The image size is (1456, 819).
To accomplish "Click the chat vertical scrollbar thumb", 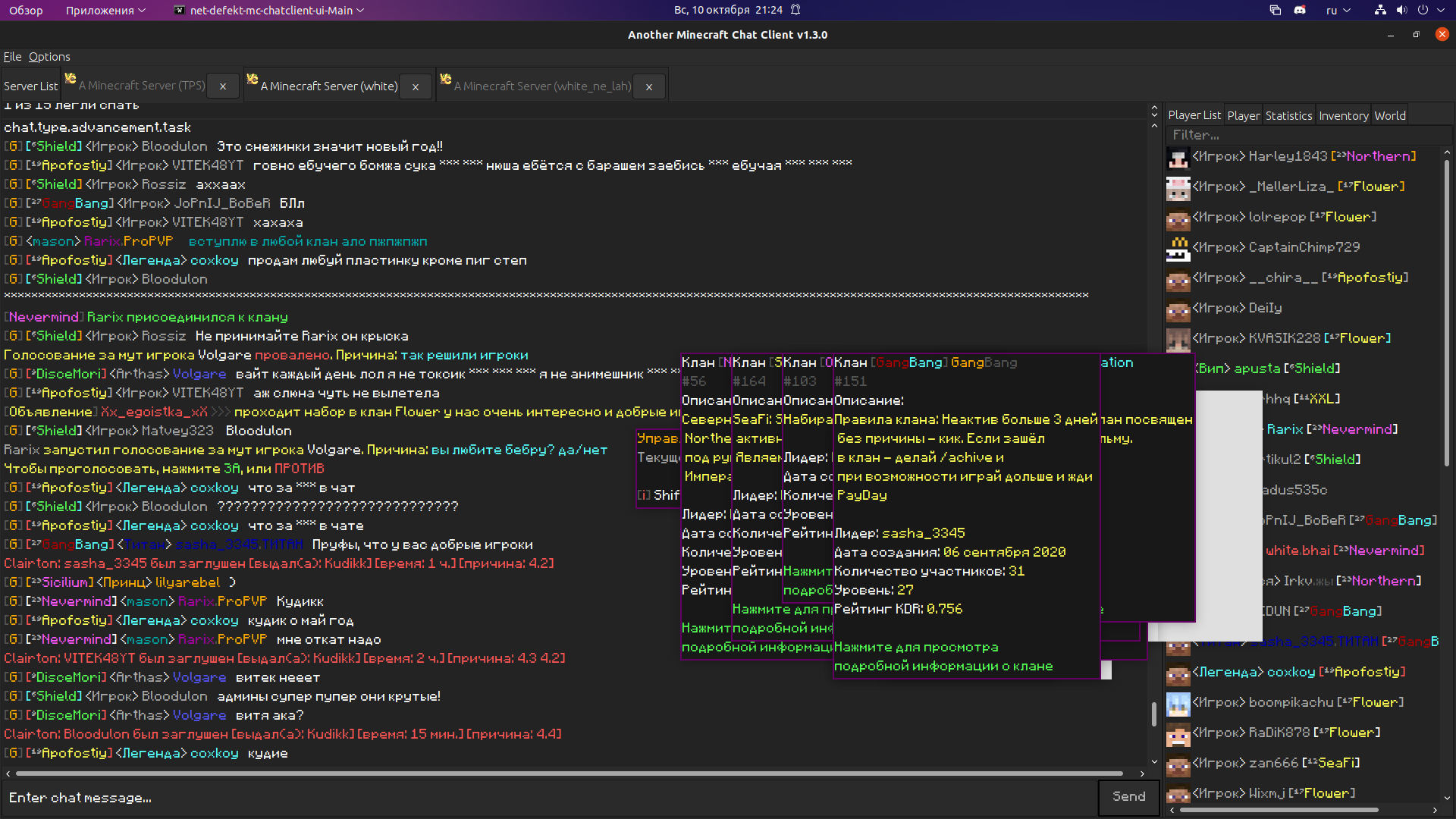I will 1154,714.
